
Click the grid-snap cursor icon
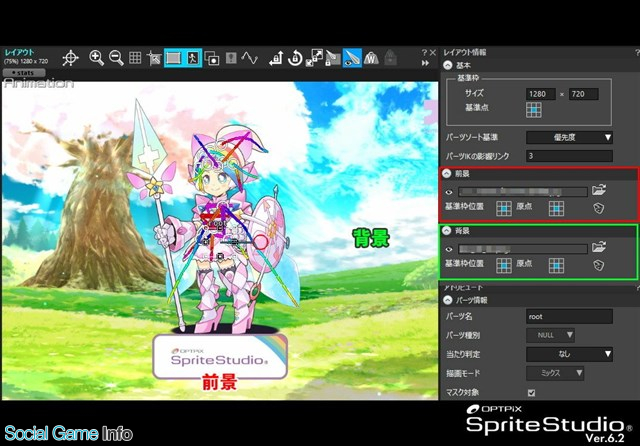tap(154, 58)
